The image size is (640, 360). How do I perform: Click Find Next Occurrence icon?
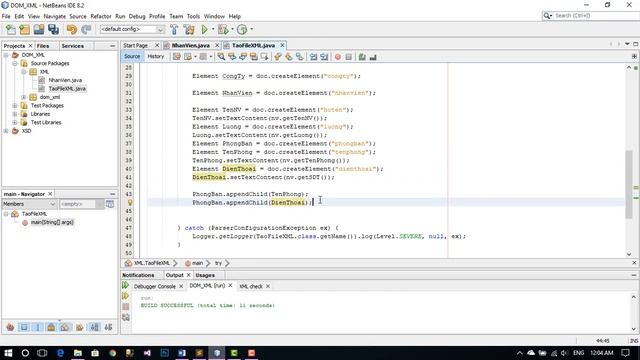tap(243, 57)
